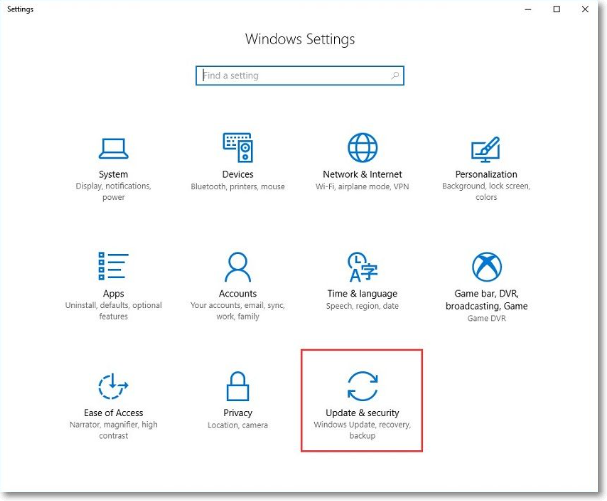
Task: Open the Privacy padlock icon
Action: 238,386
